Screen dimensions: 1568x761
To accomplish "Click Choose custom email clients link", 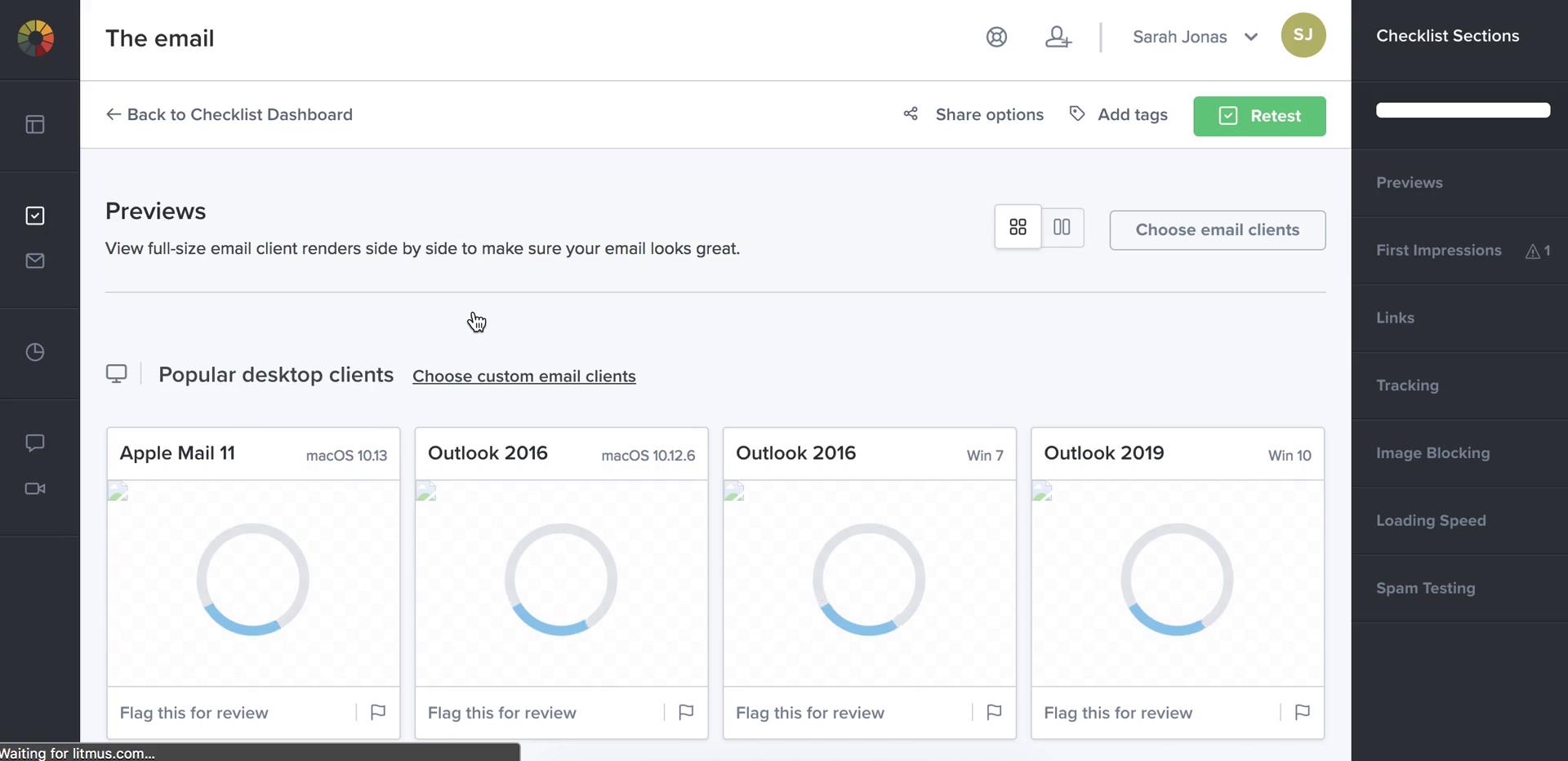I will pyautogui.click(x=523, y=376).
